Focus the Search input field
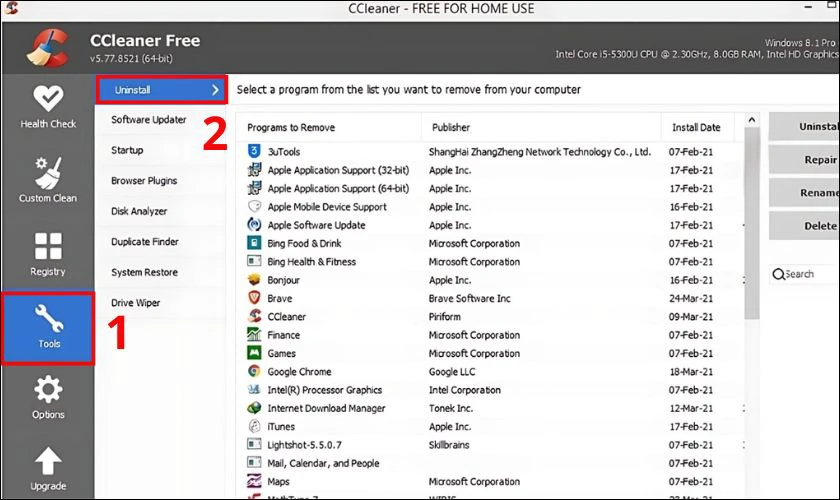Screen dimensions: 840x500 tap(804, 274)
